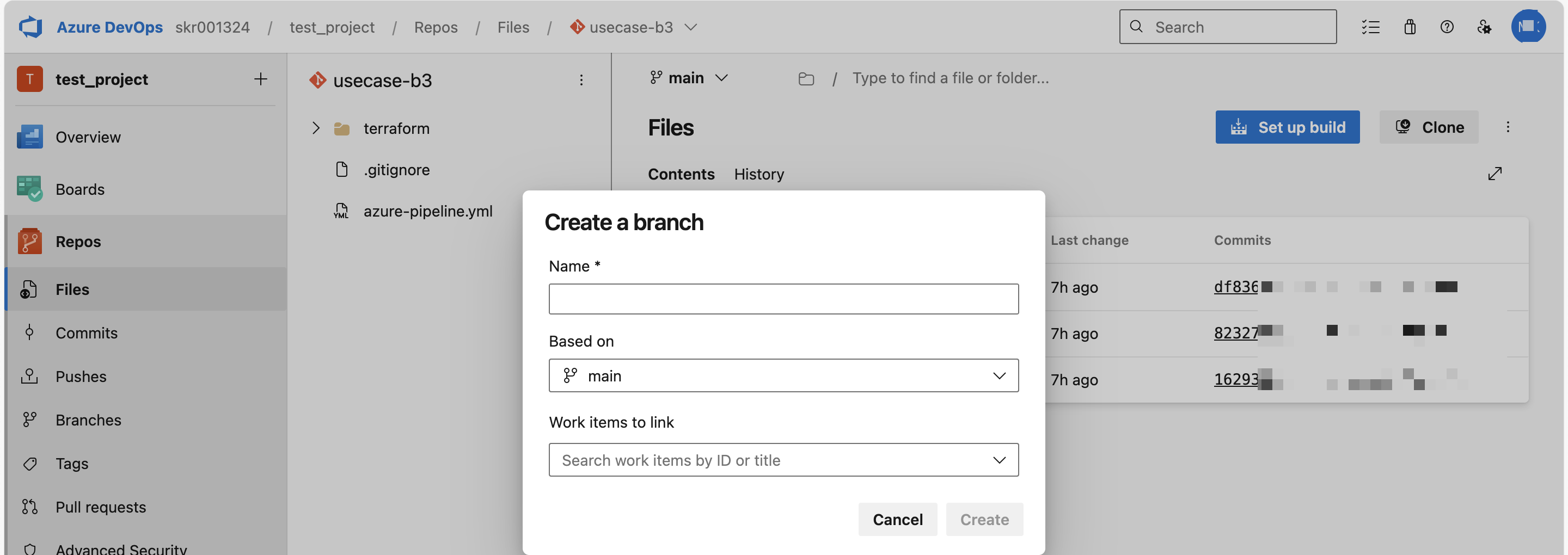
Task: Open commit df836 details link
Action: (x=1236, y=287)
